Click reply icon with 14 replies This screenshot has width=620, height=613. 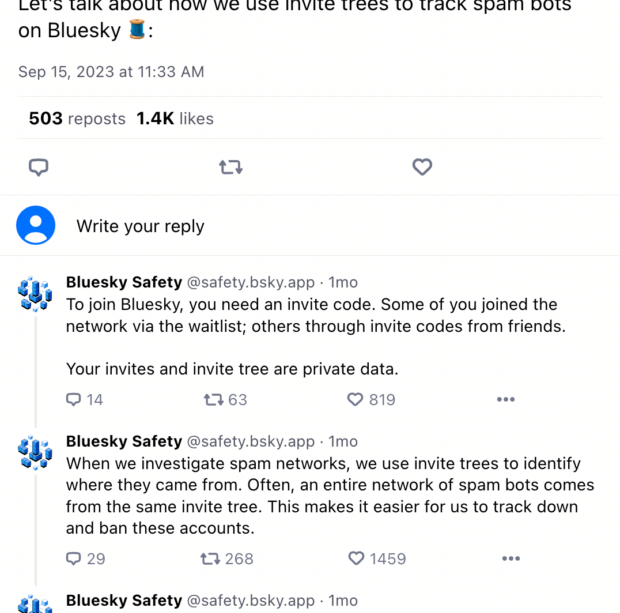click(x=74, y=399)
